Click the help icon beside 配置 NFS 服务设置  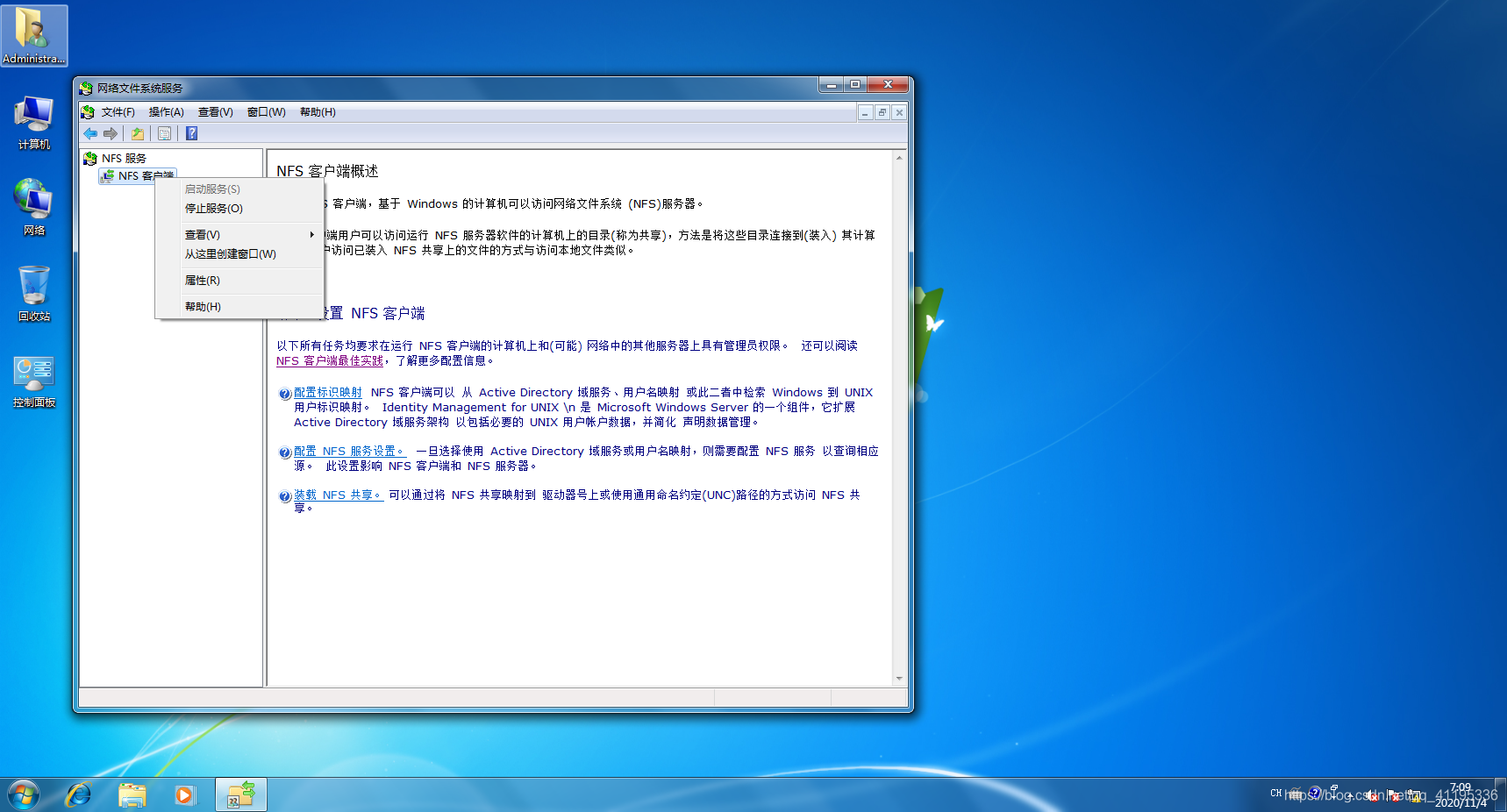point(285,452)
